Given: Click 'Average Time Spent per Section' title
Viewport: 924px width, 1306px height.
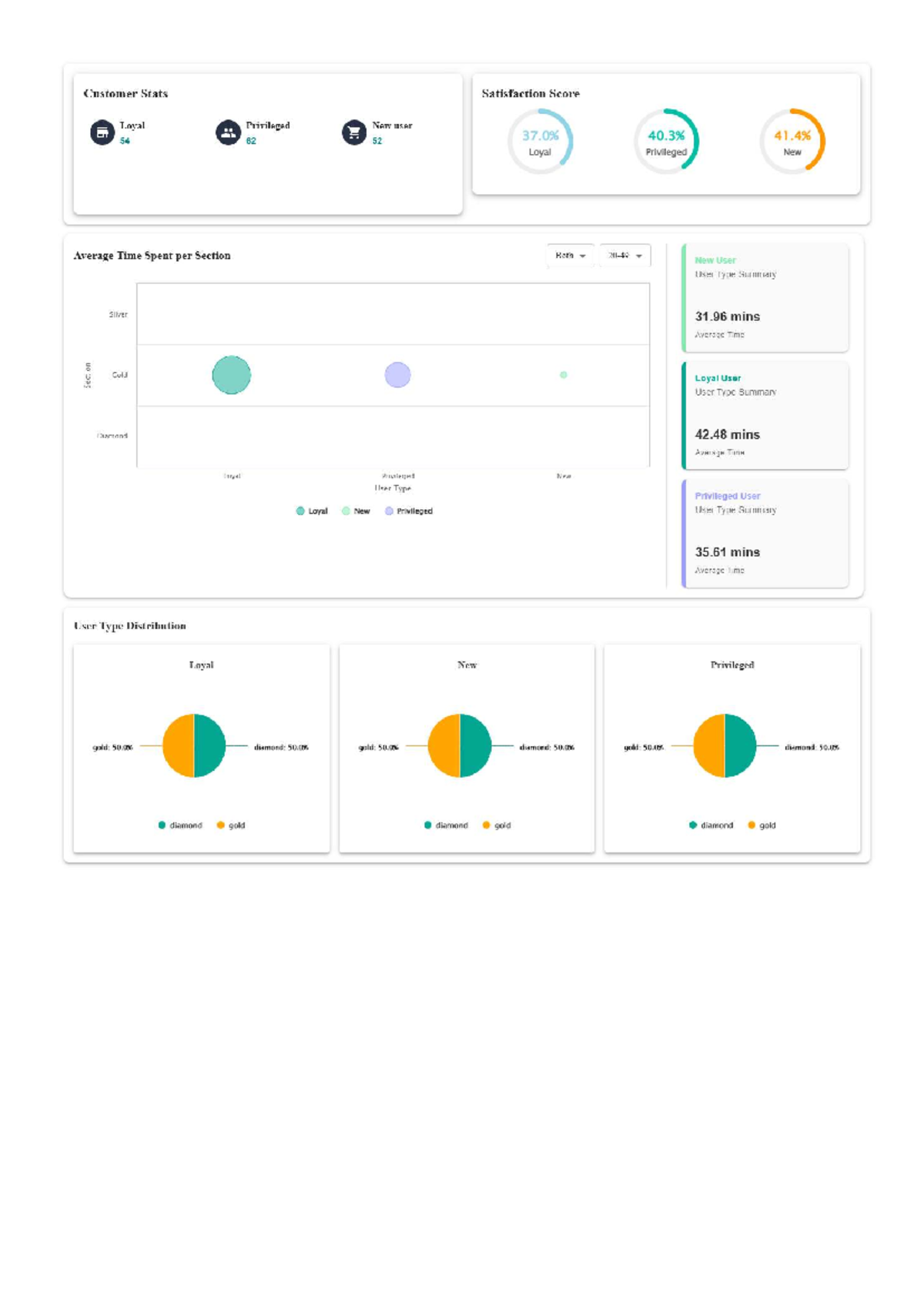Looking at the screenshot, I should 152,256.
